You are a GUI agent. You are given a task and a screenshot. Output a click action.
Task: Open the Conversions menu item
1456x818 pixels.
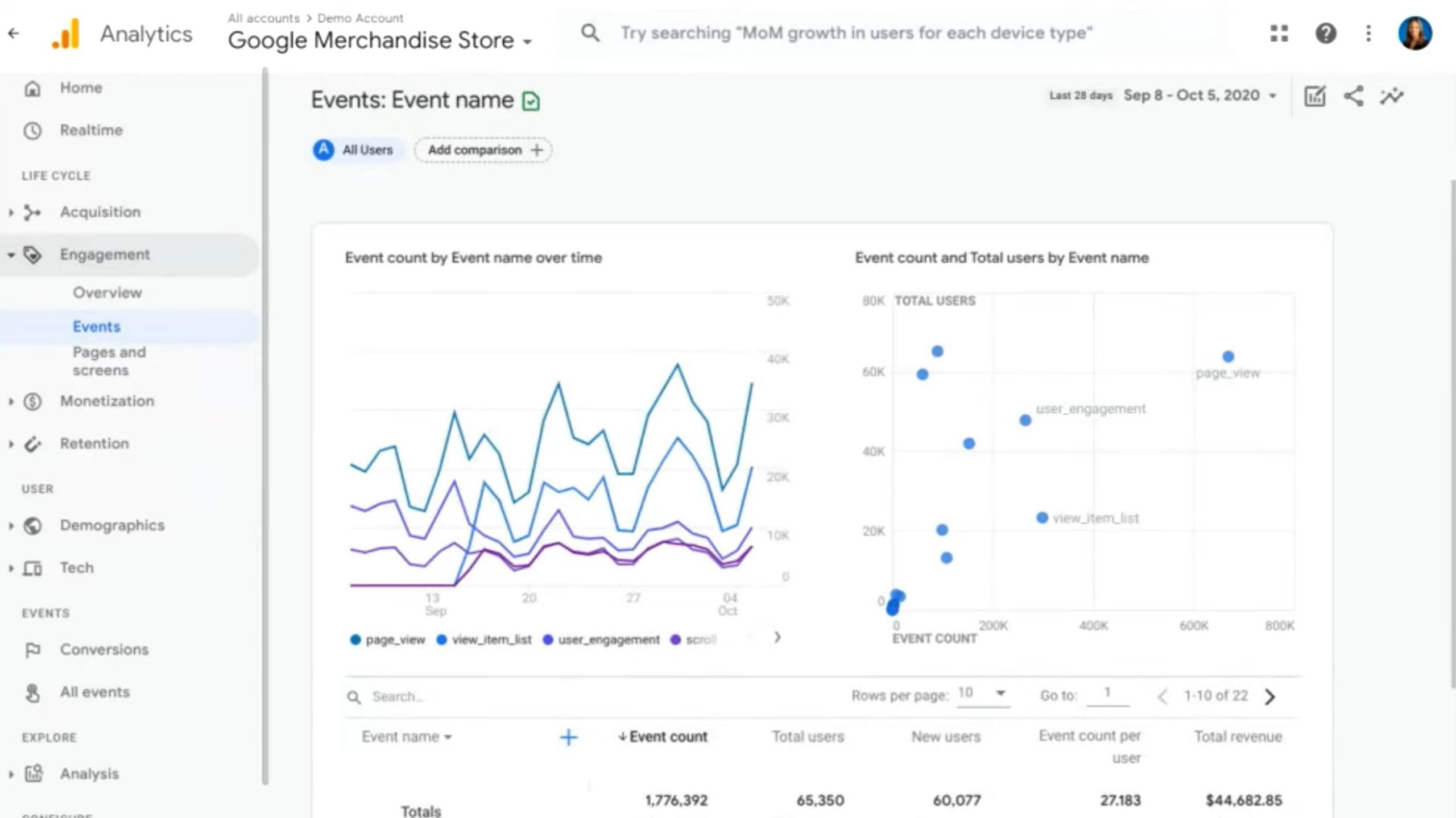point(105,650)
